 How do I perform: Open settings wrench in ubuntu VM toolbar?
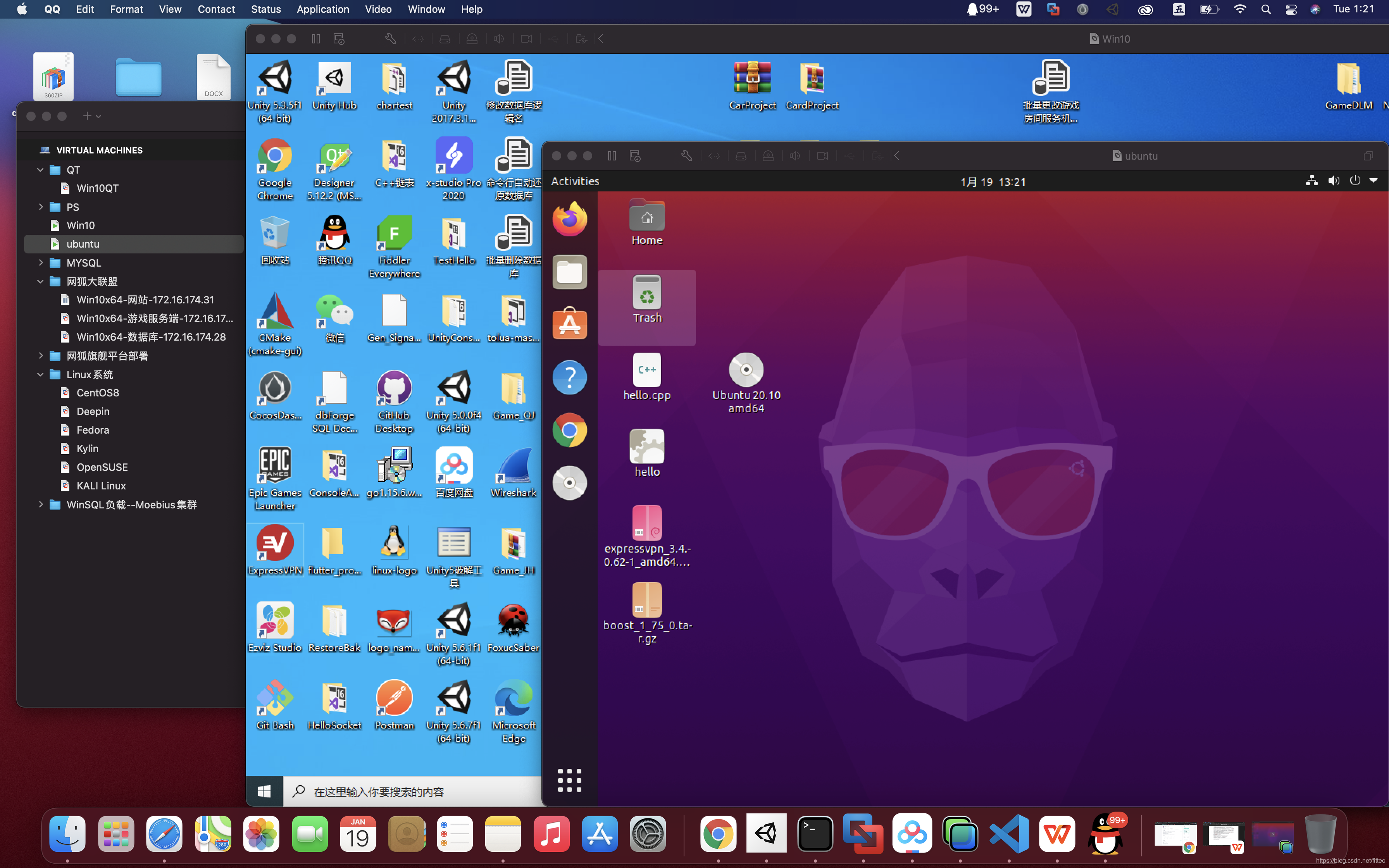click(686, 155)
